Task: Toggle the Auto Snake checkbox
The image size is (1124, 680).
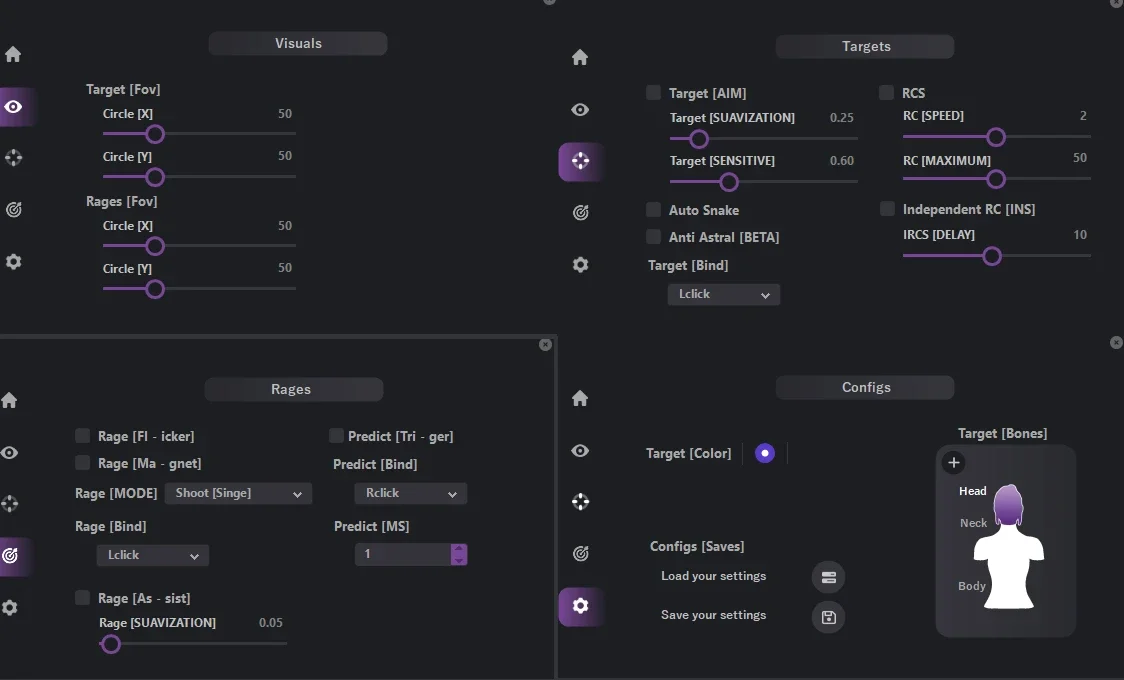Action: 653,209
